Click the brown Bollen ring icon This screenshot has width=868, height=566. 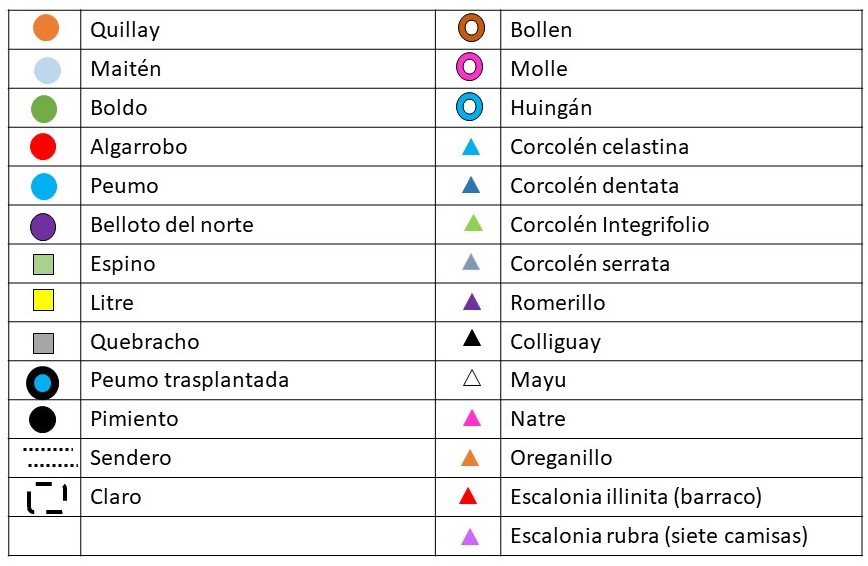(471, 29)
